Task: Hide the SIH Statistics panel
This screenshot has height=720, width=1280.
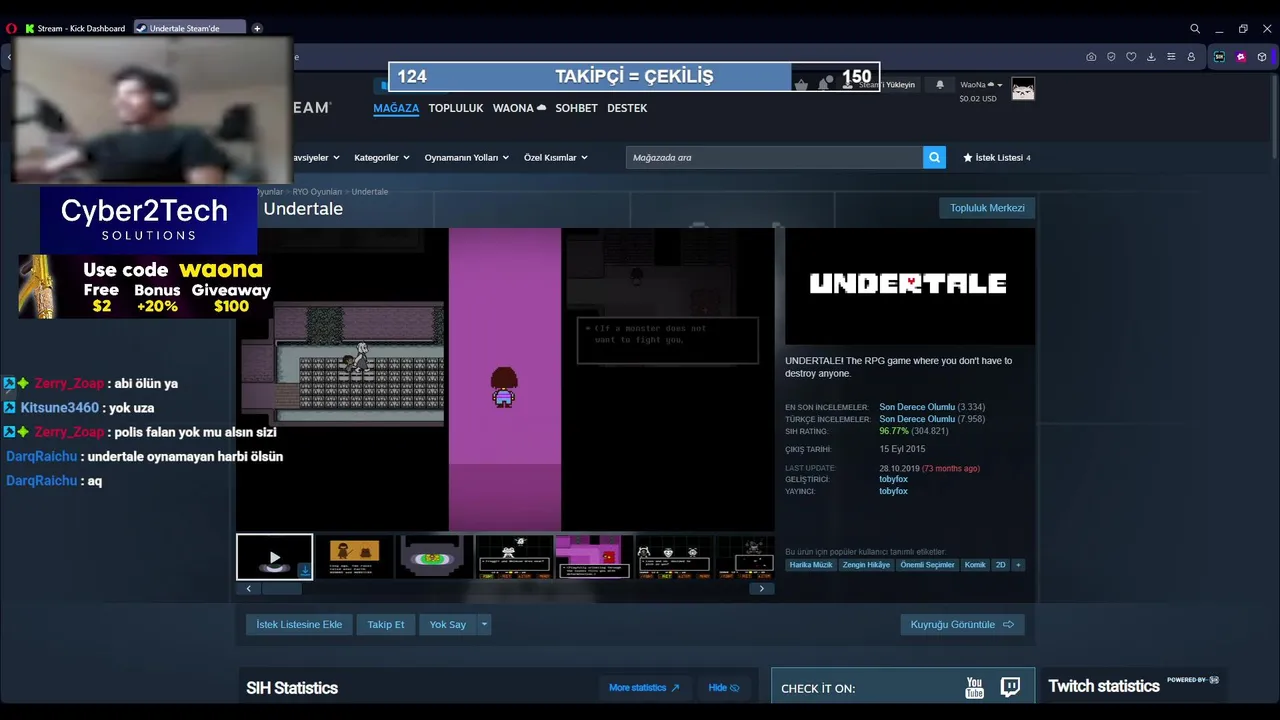Action: 724,688
